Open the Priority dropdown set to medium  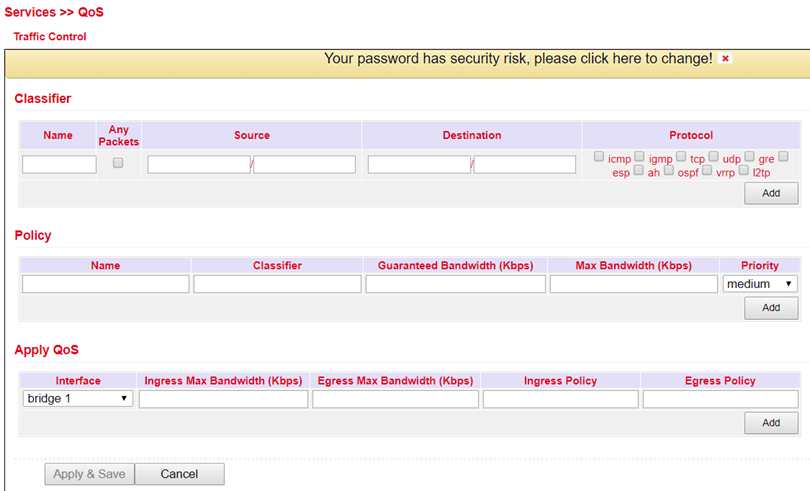tap(760, 284)
